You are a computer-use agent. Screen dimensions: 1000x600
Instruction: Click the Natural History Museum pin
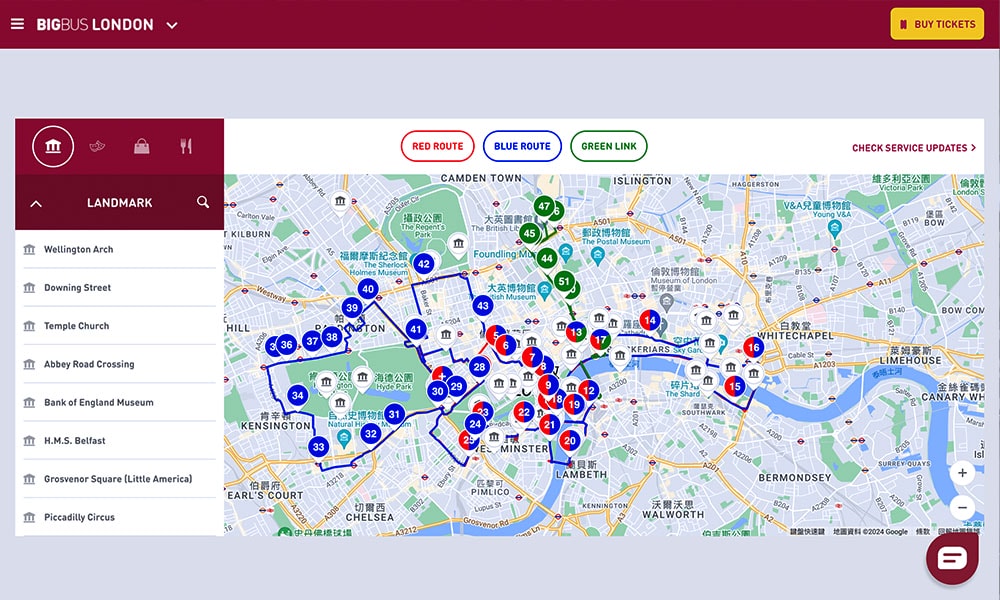point(344,437)
